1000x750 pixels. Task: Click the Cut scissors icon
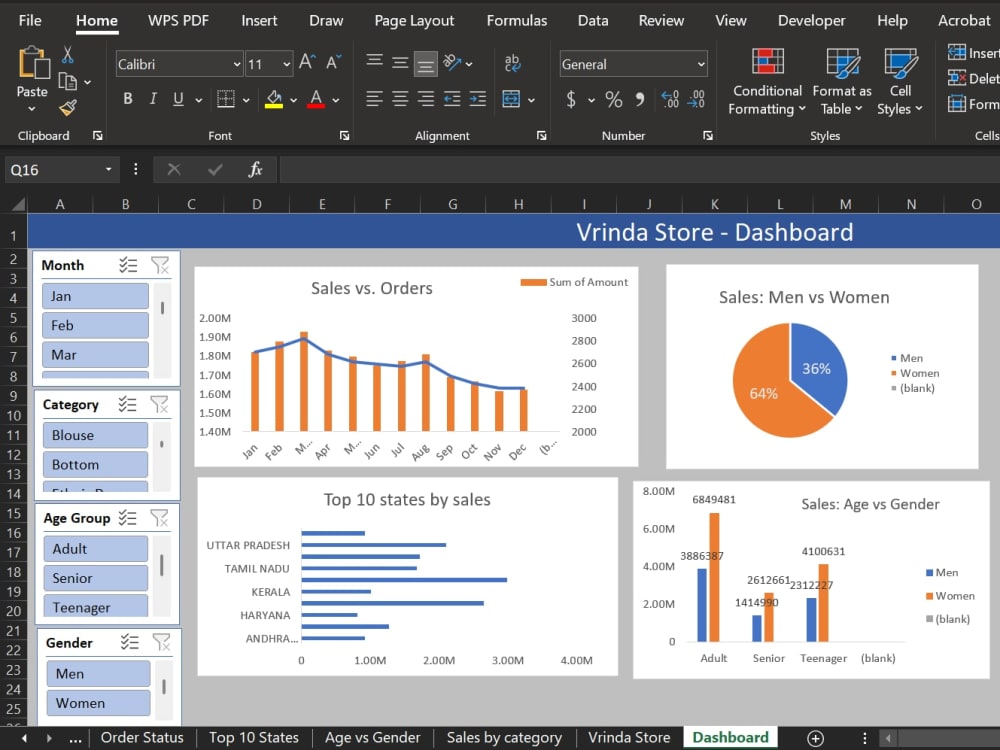coord(68,55)
